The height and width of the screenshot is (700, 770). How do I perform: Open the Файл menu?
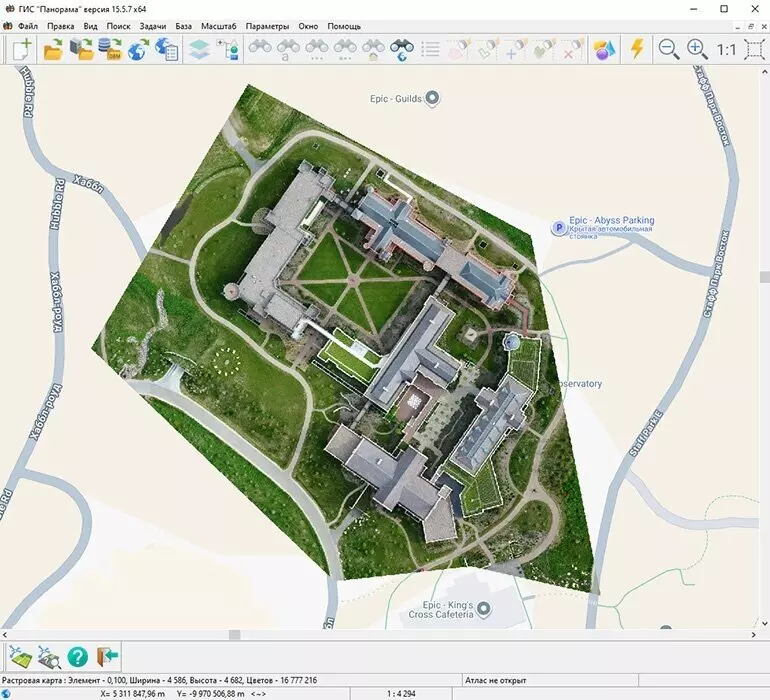pos(28,26)
